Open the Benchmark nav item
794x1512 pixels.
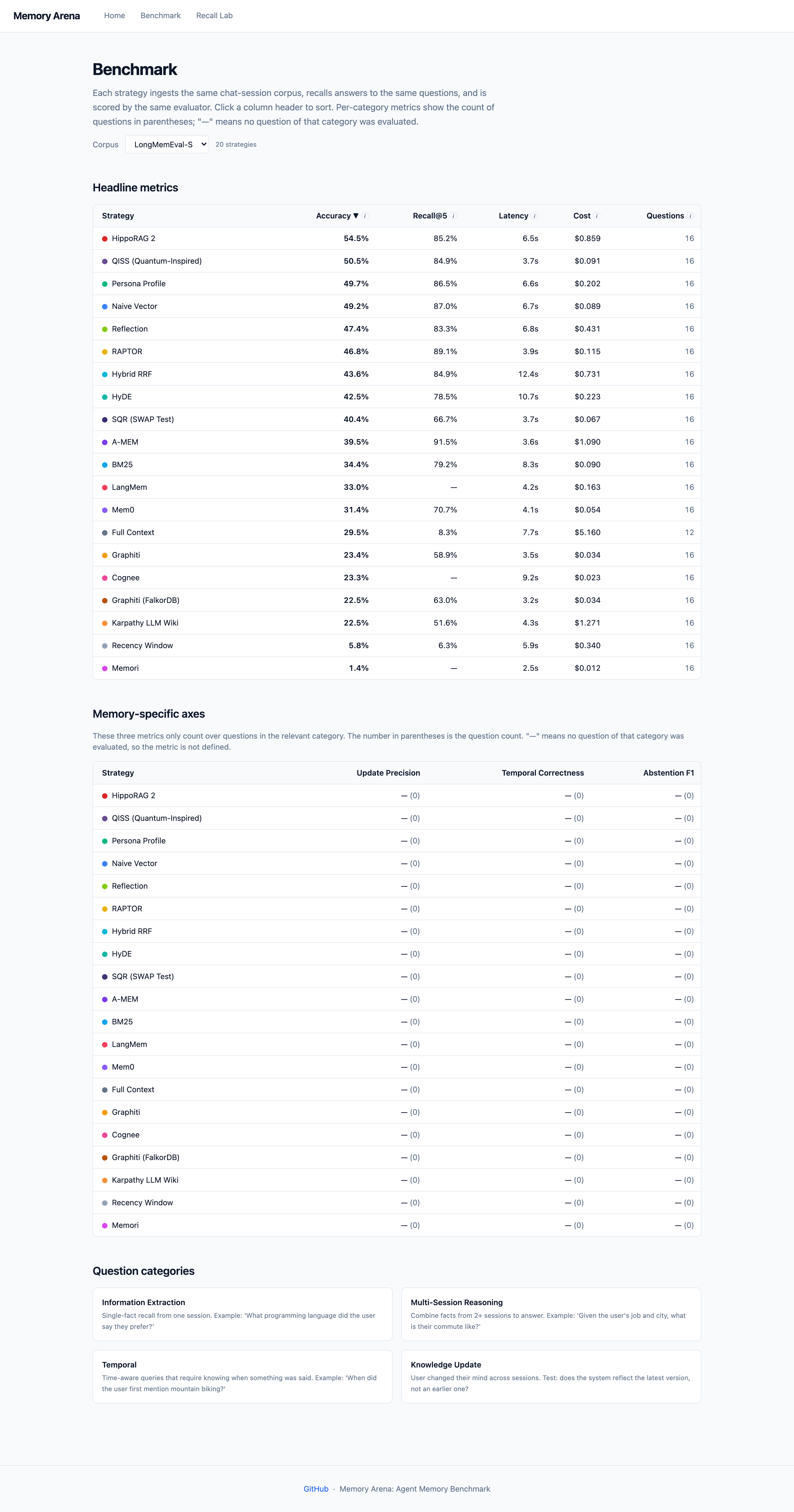click(160, 16)
